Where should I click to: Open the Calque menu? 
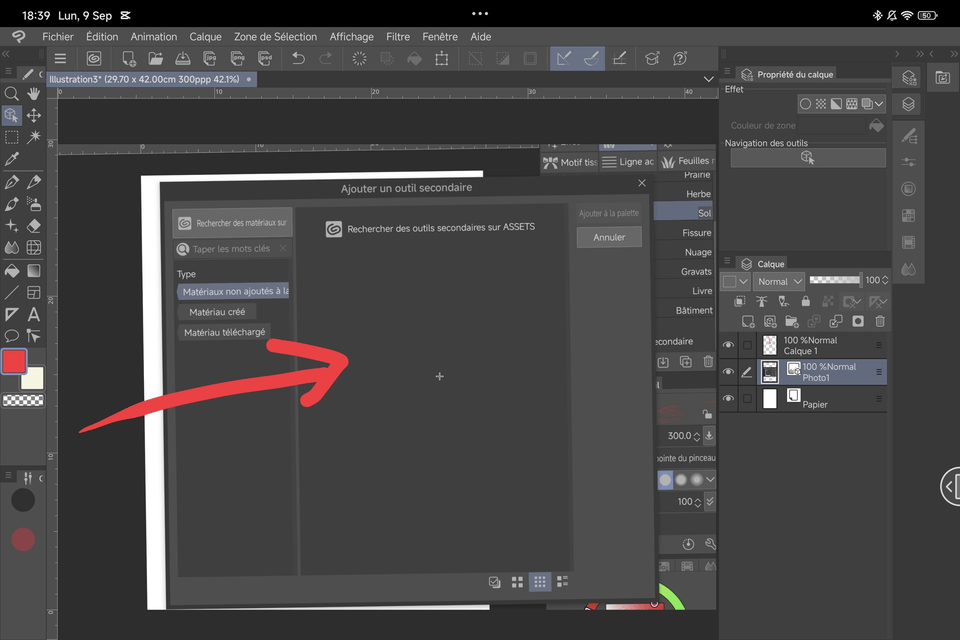[x=205, y=37]
